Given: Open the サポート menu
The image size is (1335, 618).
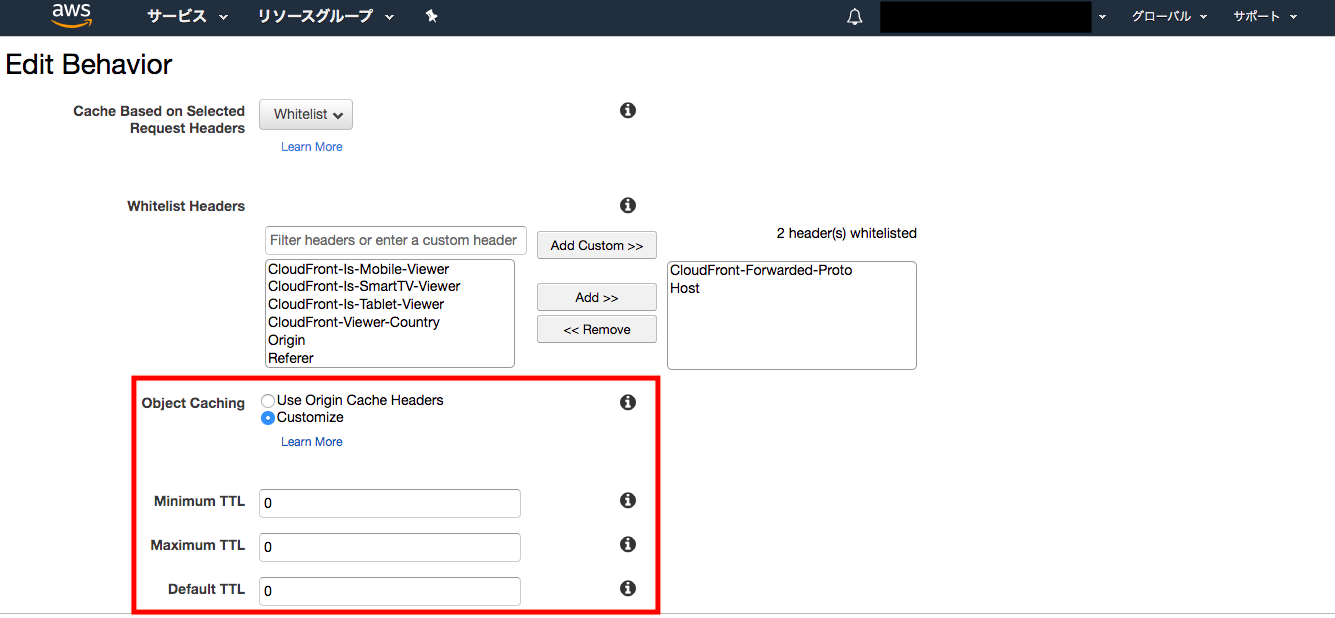Looking at the screenshot, I should pyautogui.click(x=1265, y=17).
